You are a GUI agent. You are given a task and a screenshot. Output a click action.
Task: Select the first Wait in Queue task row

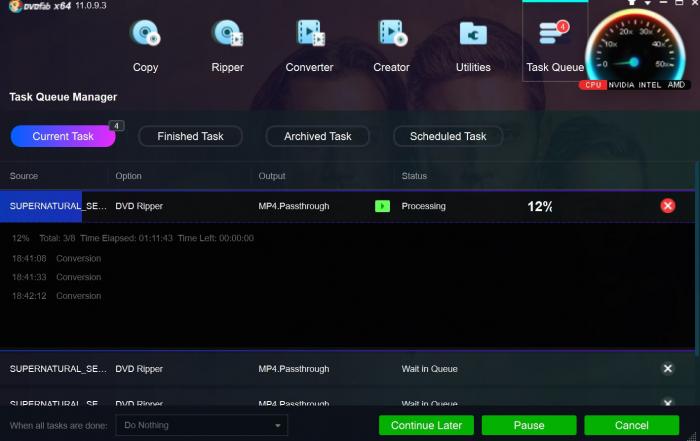[347, 369]
